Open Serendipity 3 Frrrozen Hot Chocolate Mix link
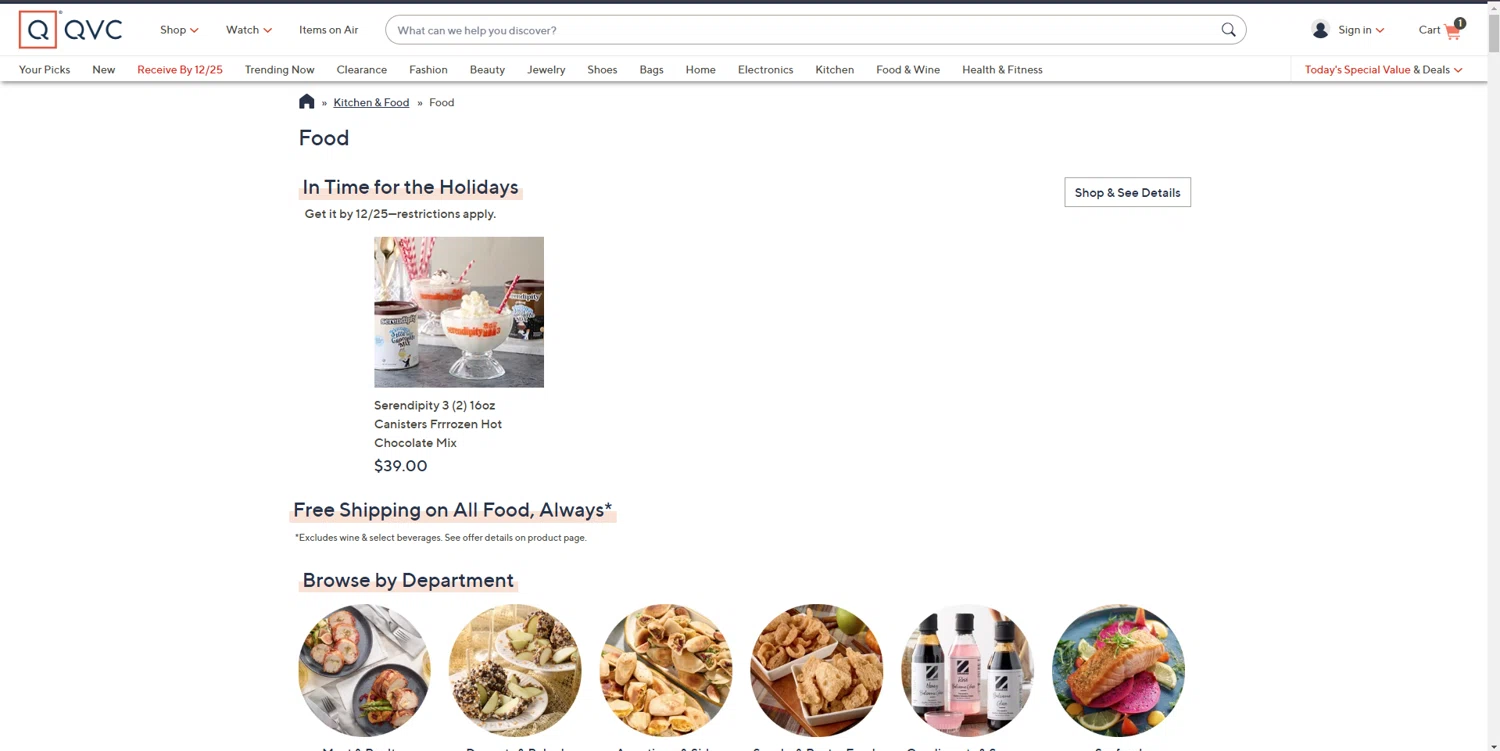This screenshot has width=1500, height=751. [x=438, y=424]
